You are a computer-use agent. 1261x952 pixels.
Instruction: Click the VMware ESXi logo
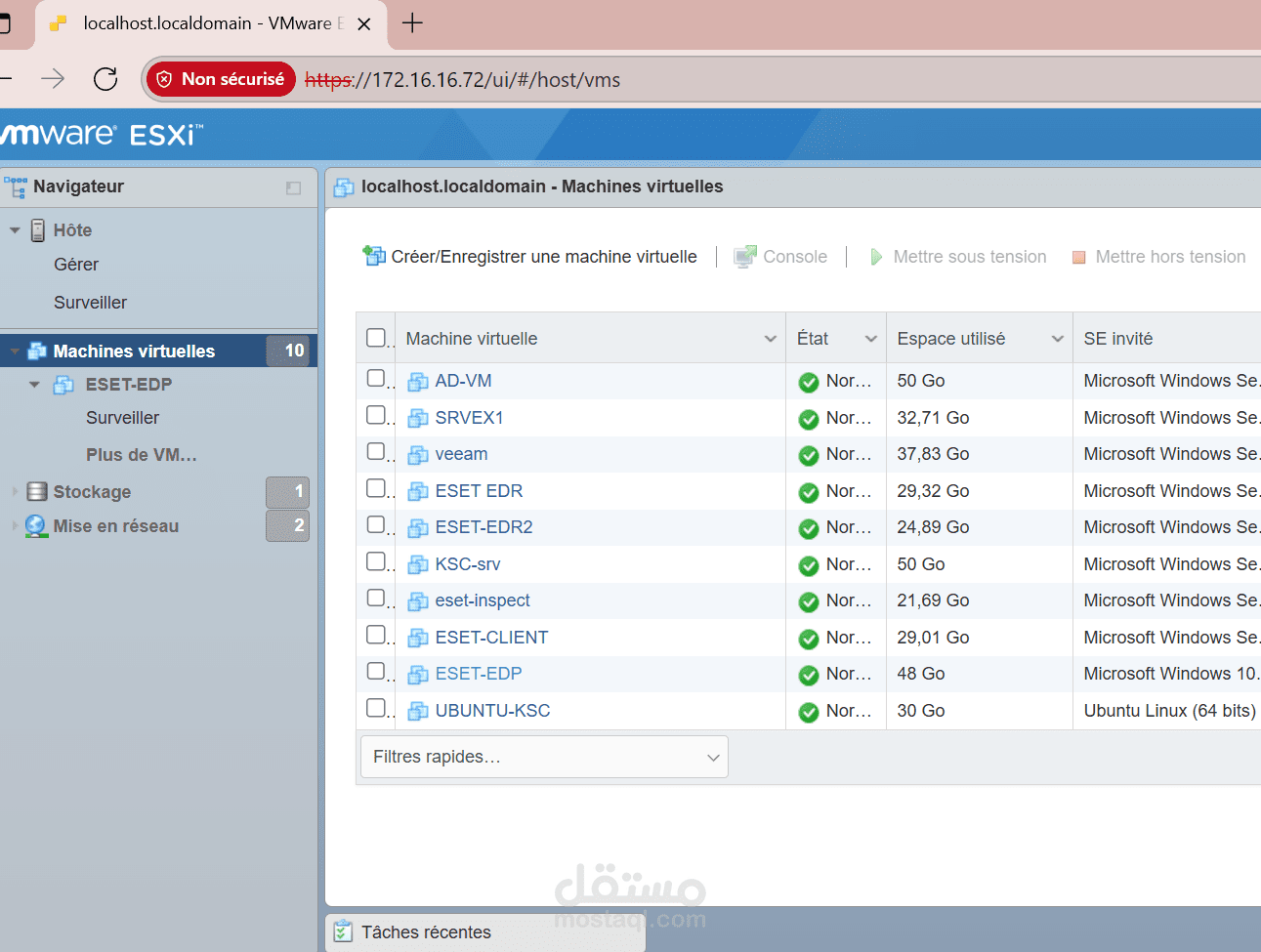(102, 134)
